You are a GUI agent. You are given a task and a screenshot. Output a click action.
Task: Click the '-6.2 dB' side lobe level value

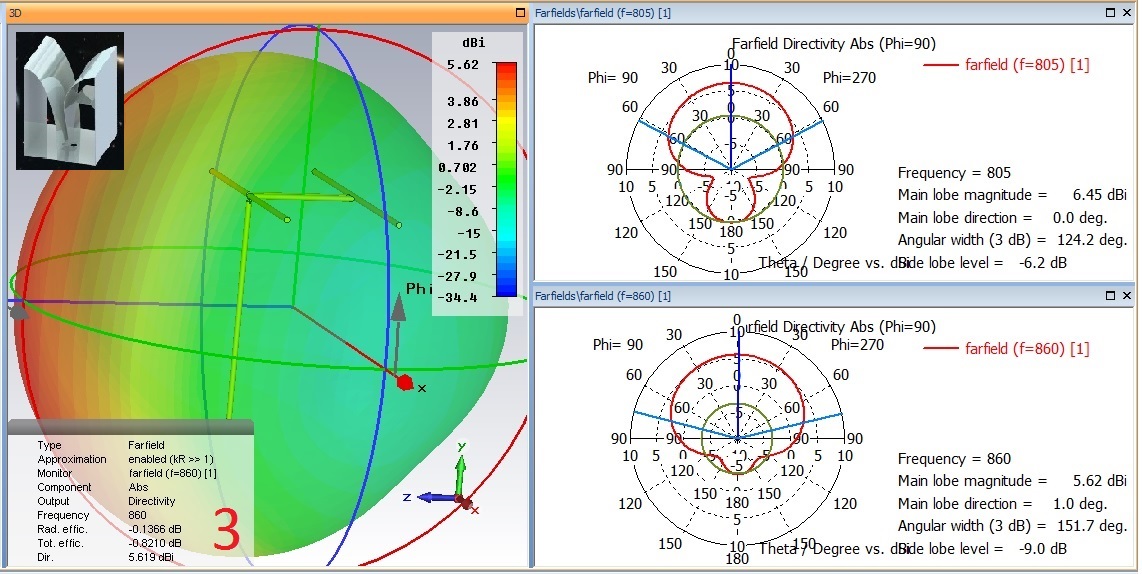coord(1043,262)
